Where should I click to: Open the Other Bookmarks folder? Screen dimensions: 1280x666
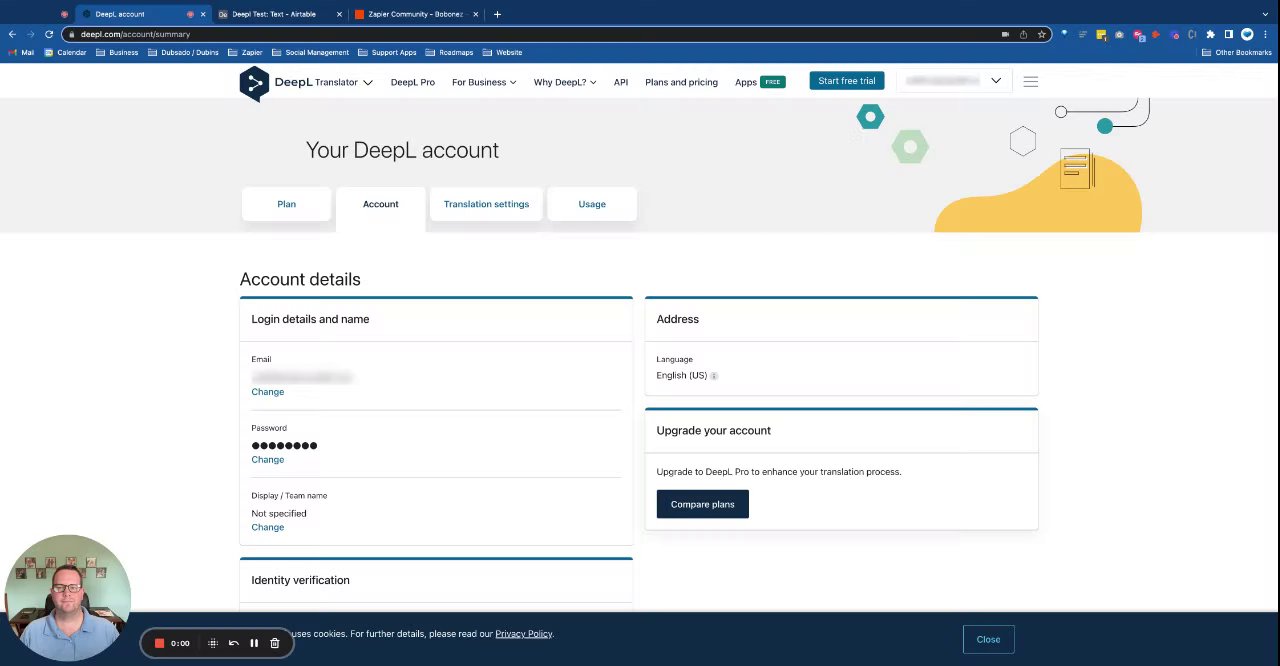[x=1237, y=52]
